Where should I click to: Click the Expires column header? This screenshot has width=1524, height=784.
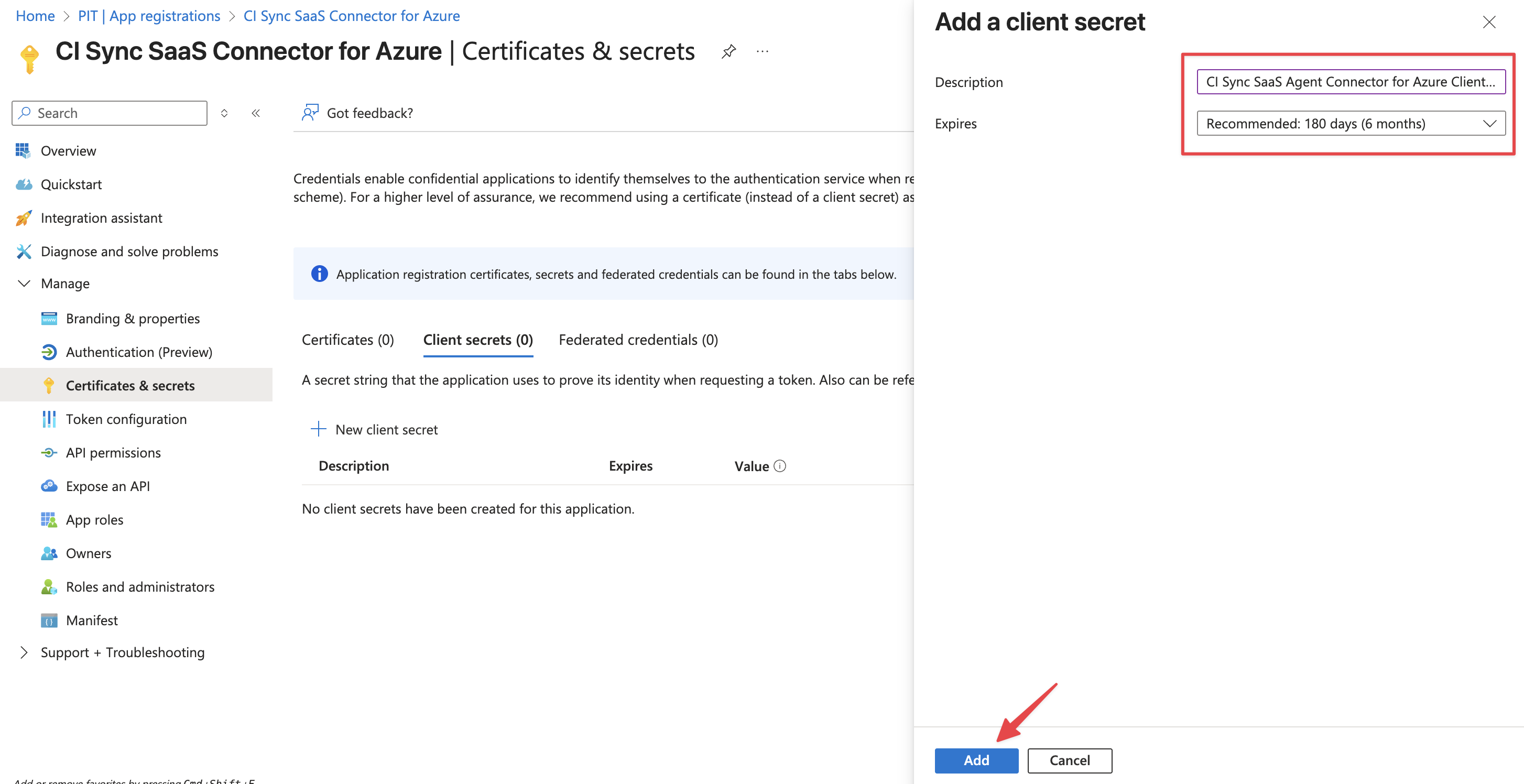[x=630, y=466]
